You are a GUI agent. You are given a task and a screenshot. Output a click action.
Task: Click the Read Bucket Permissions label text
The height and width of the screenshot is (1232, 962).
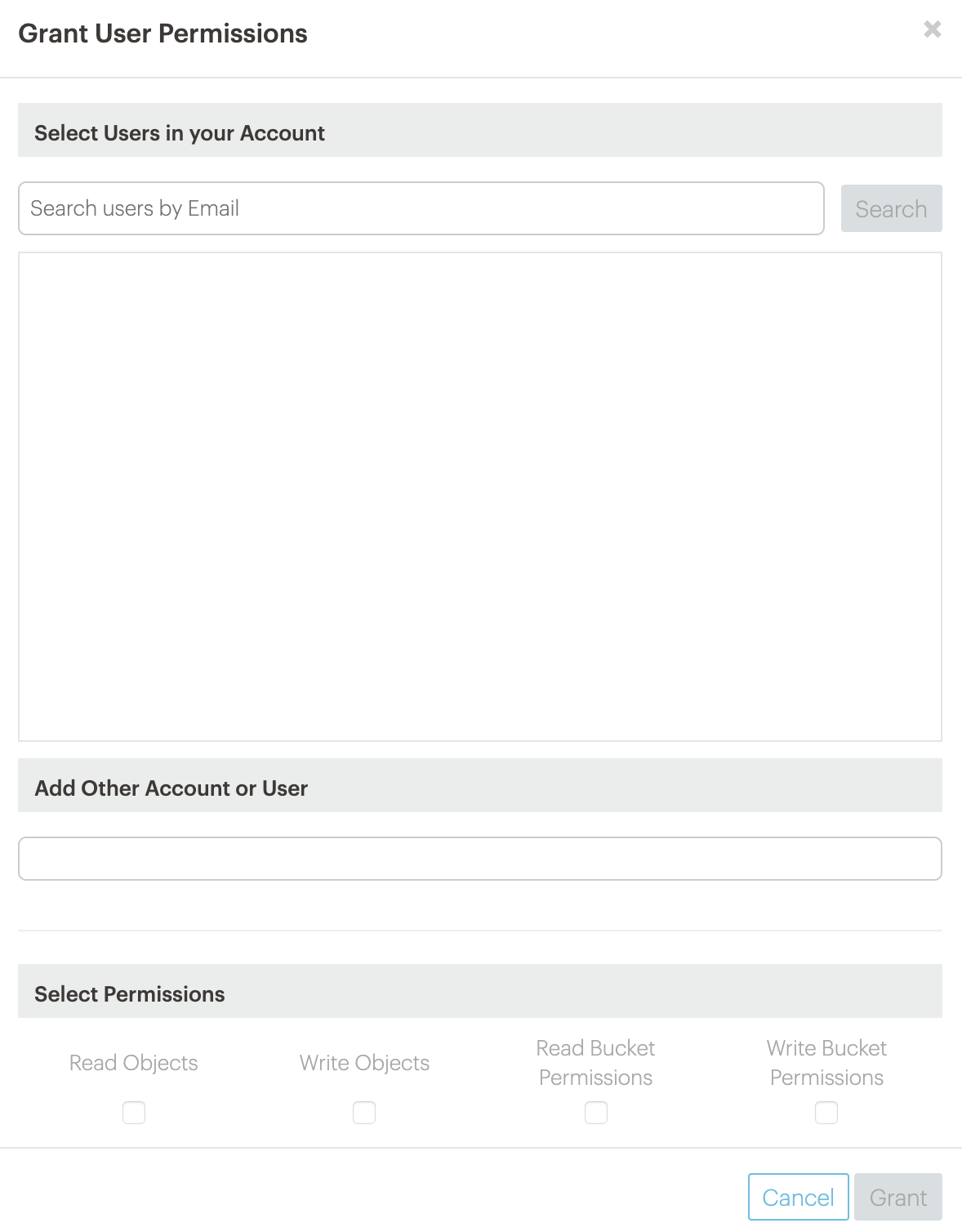596,1063
